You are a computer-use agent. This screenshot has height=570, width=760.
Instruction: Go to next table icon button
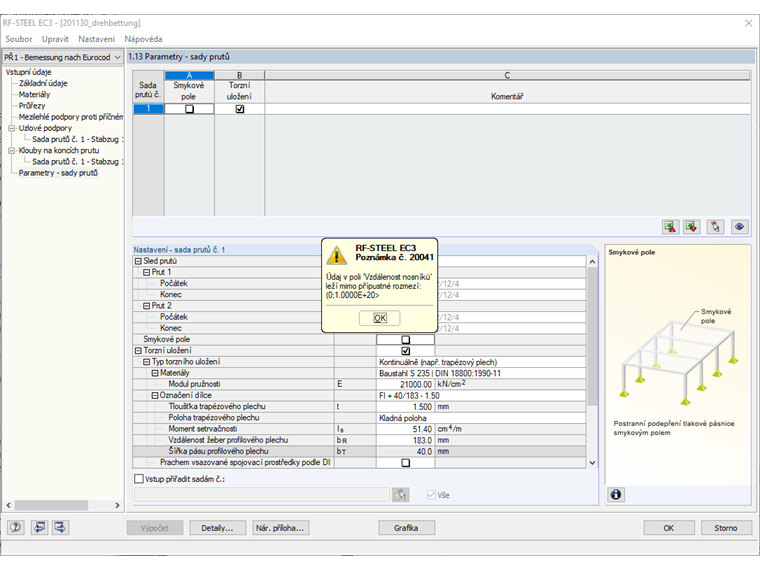[60, 527]
